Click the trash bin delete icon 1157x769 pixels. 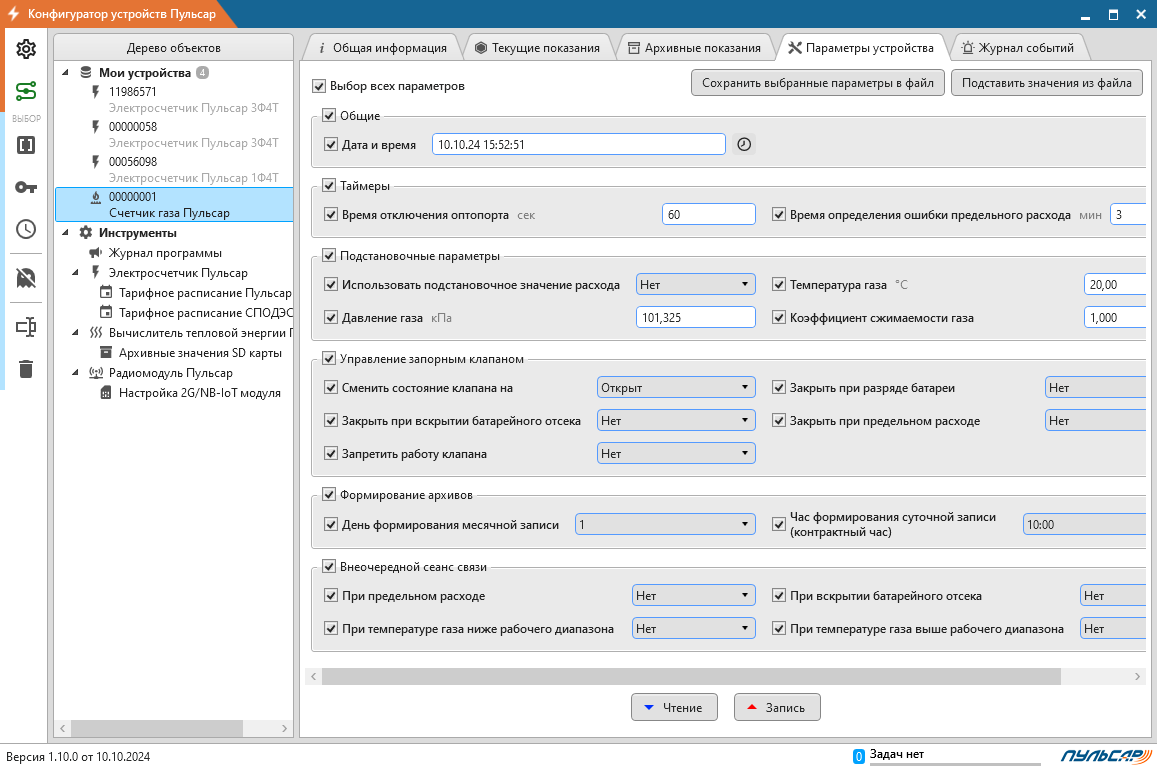[x=26, y=368]
